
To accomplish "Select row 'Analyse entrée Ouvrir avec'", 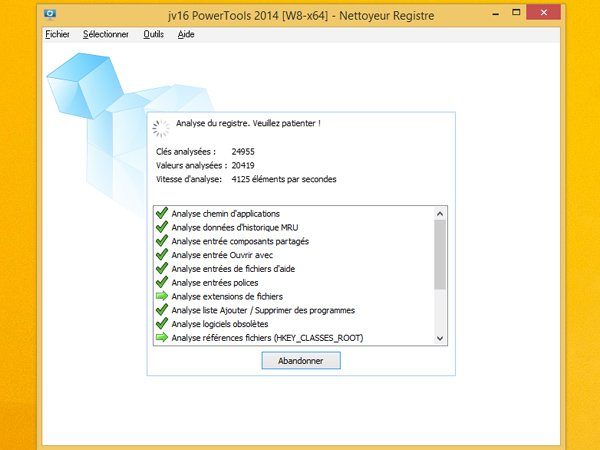I will coord(294,255).
